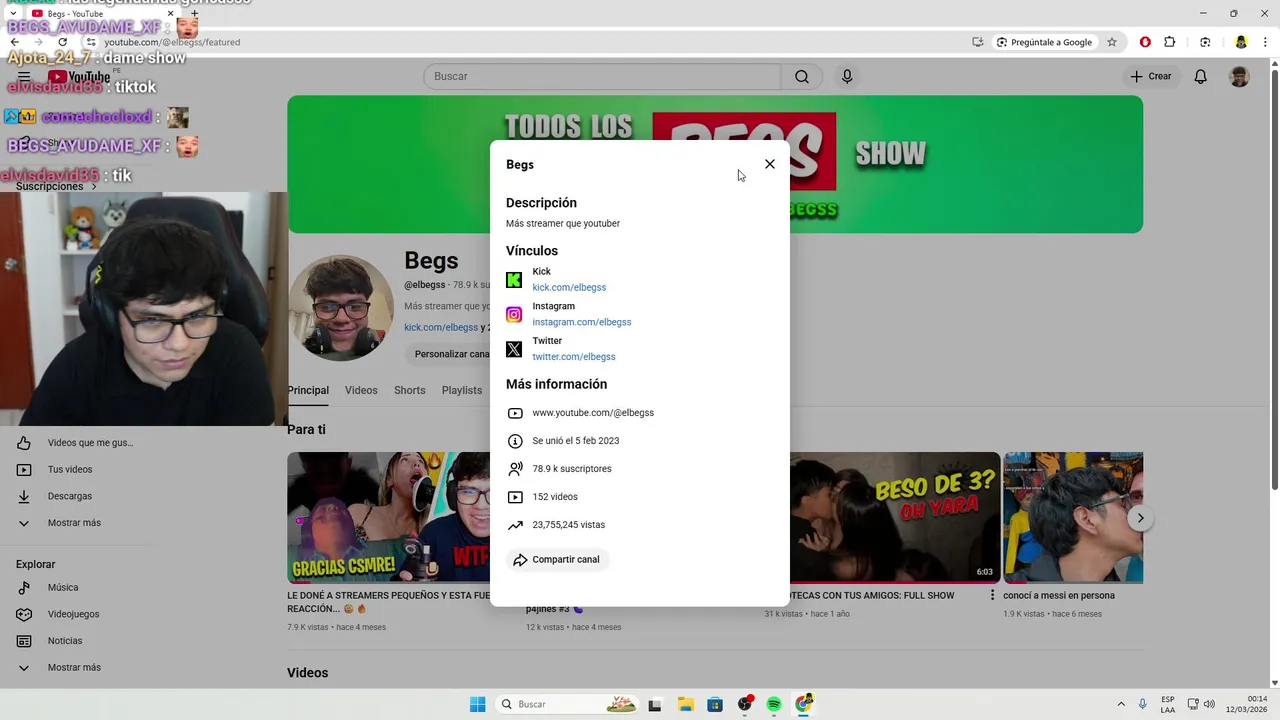
Task: Click the Compartir canal button
Action: [x=557, y=560]
